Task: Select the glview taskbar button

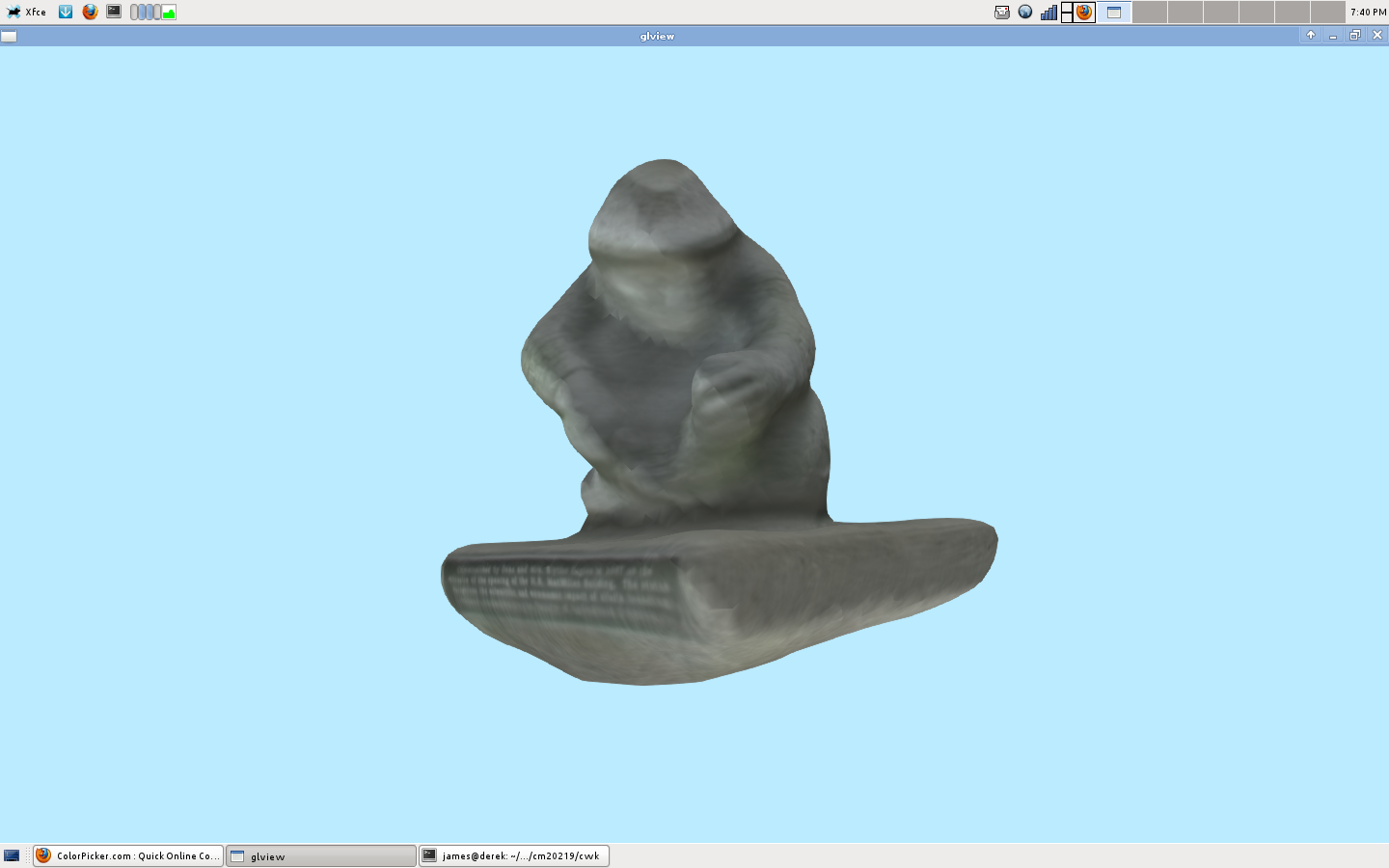Action: coord(321,855)
